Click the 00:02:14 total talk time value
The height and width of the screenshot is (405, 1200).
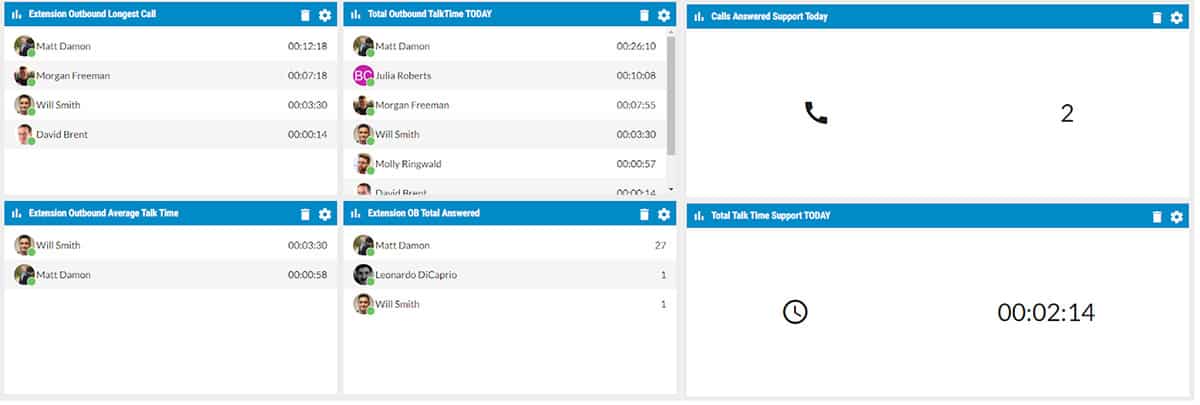(1046, 313)
